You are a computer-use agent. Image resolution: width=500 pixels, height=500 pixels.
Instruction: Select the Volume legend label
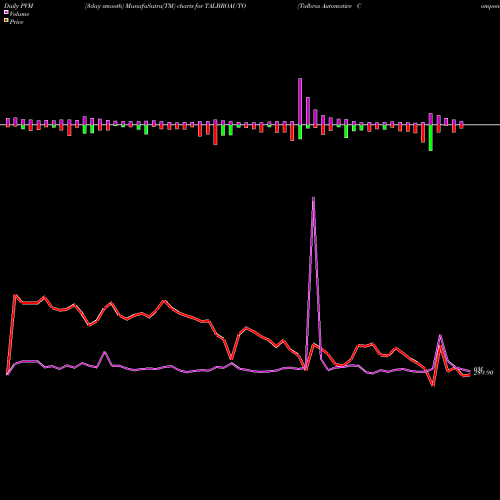(x=19, y=14)
